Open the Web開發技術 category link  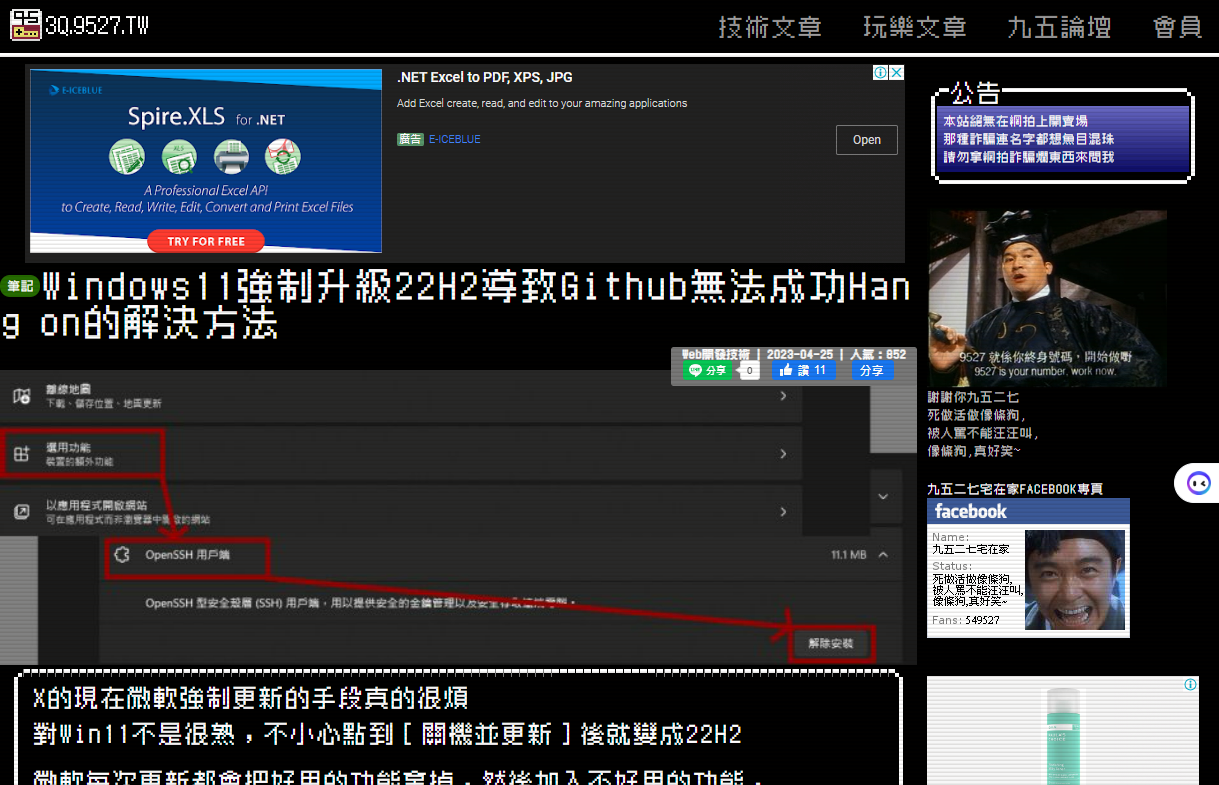[716, 354]
